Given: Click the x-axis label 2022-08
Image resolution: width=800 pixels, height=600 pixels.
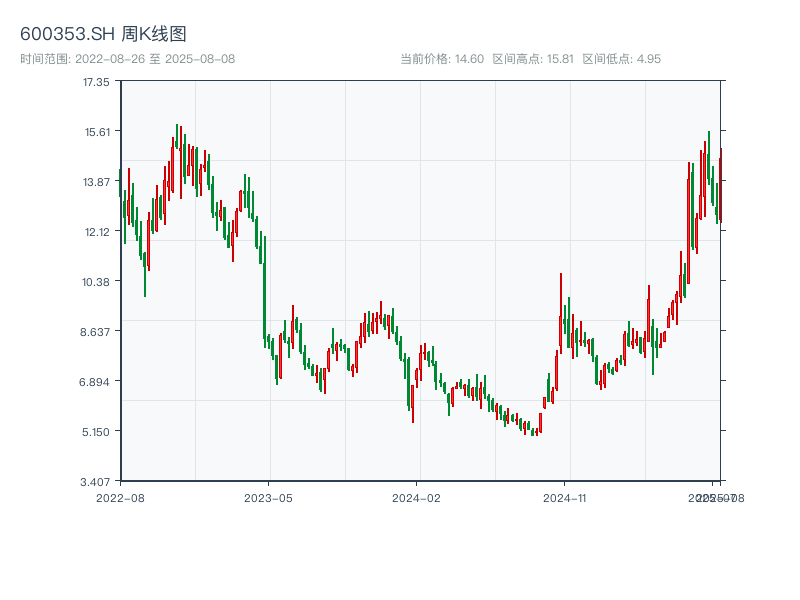Looking at the screenshot, I should click(x=120, y=498).
